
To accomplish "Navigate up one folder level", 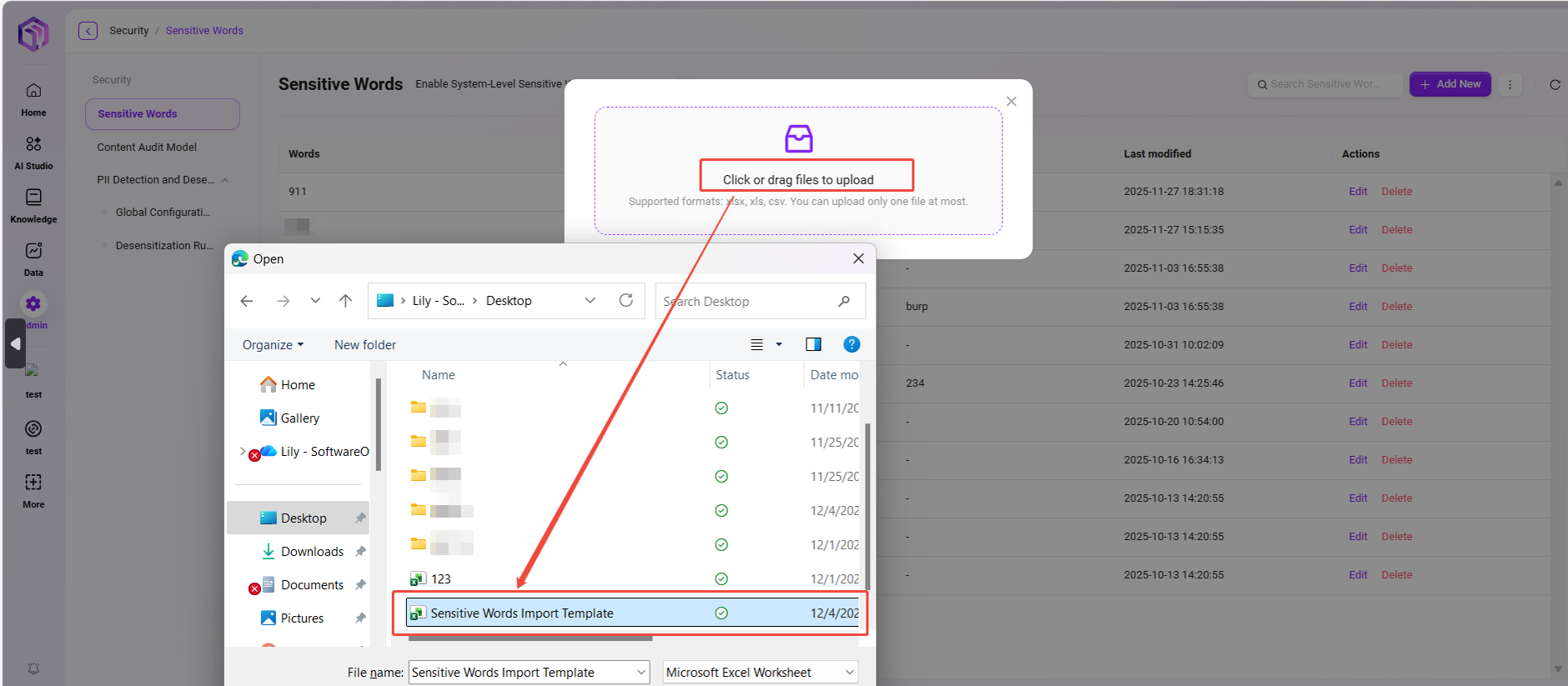I will (345, 301).
